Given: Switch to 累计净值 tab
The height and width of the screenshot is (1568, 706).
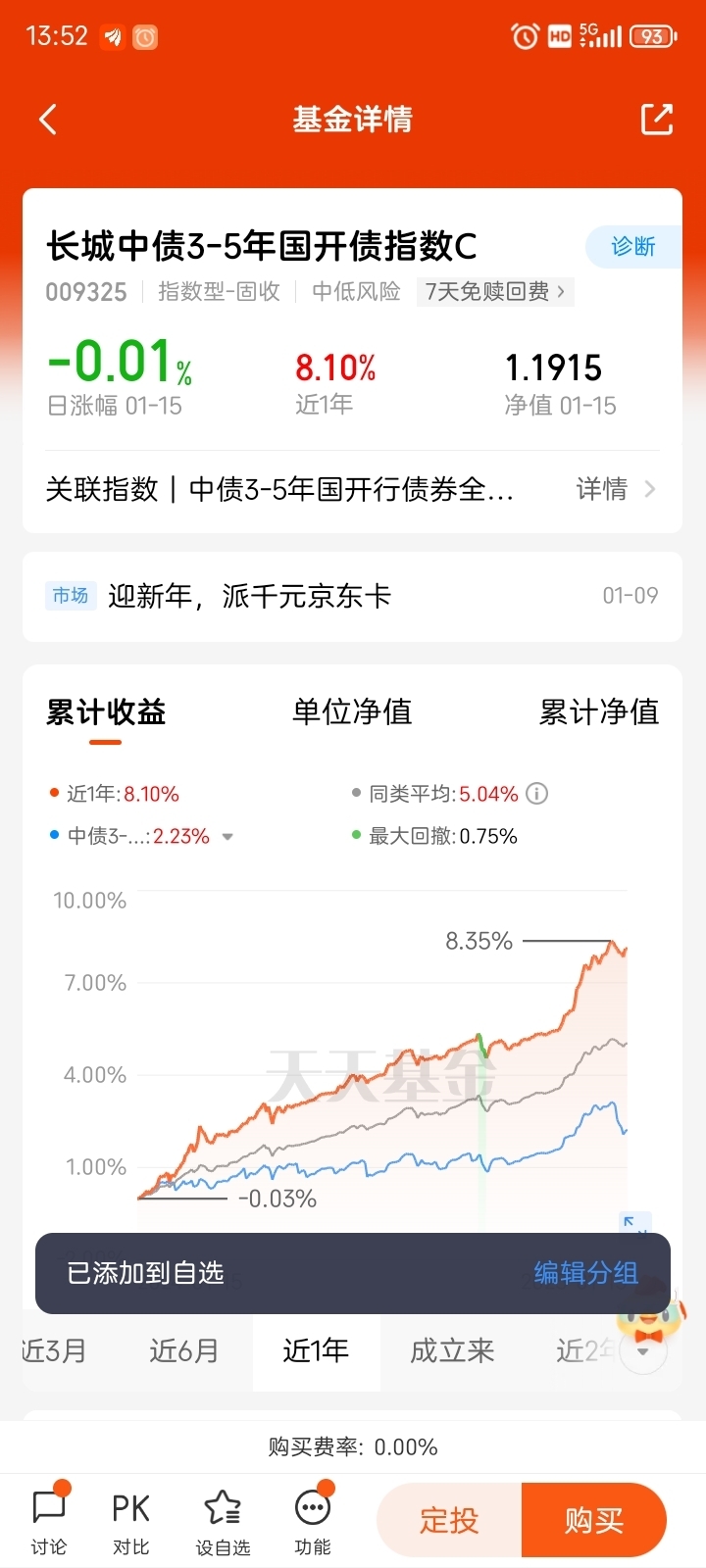Looking at the screenshot, I should point(598,712).
